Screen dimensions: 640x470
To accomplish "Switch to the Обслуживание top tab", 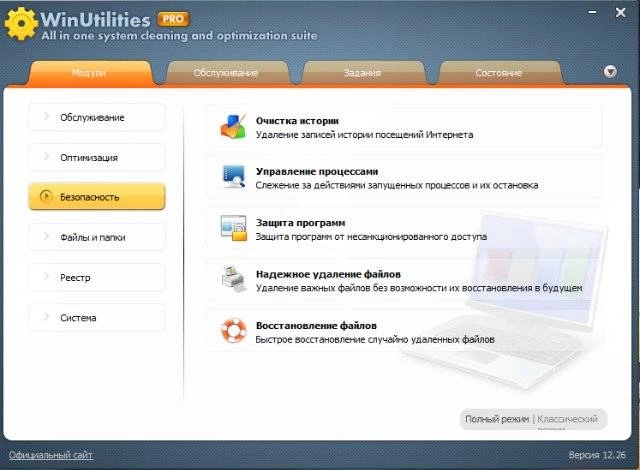I will (226, 73).
